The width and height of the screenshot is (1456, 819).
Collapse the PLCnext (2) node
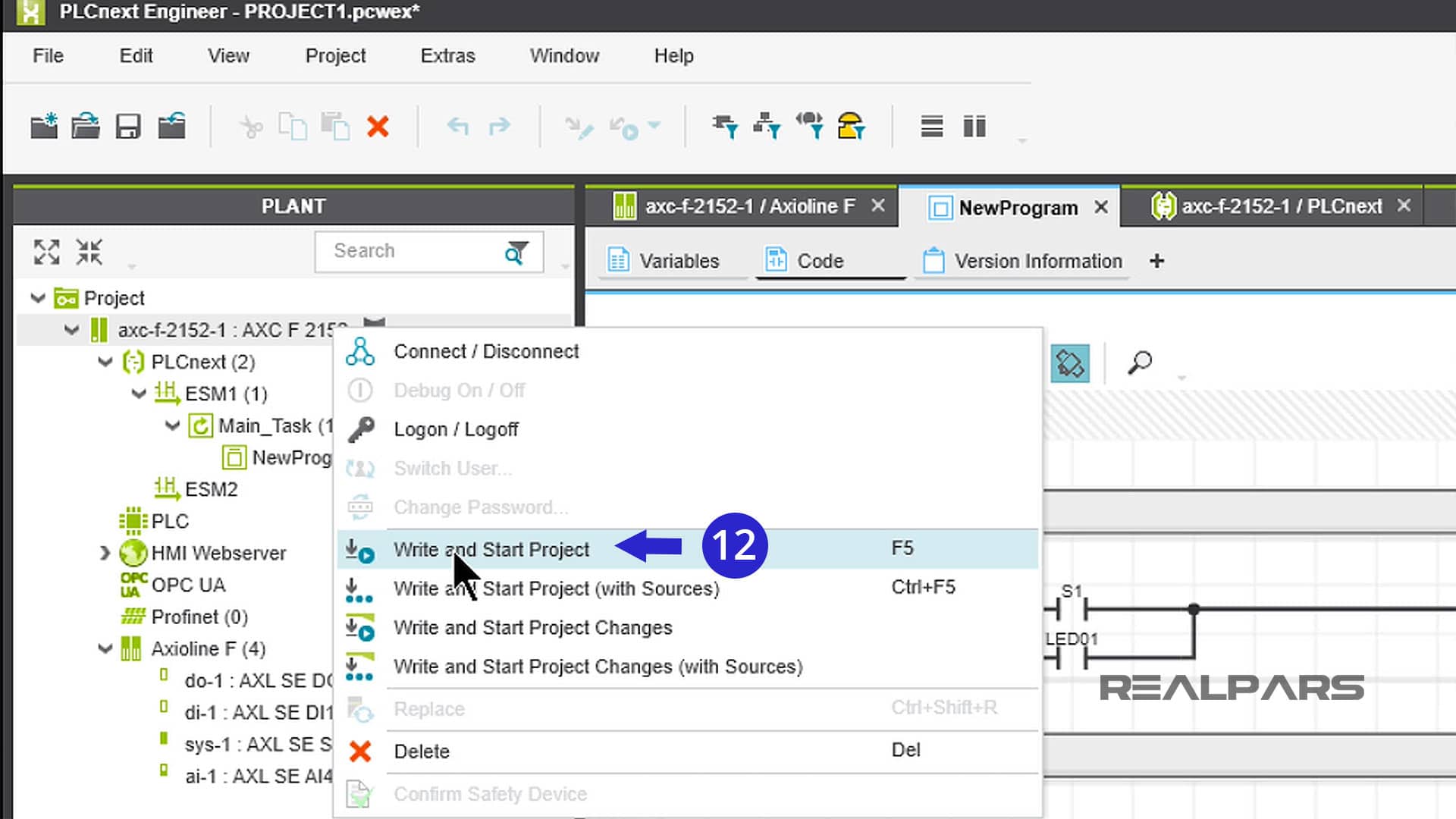(x=105, y=362)
